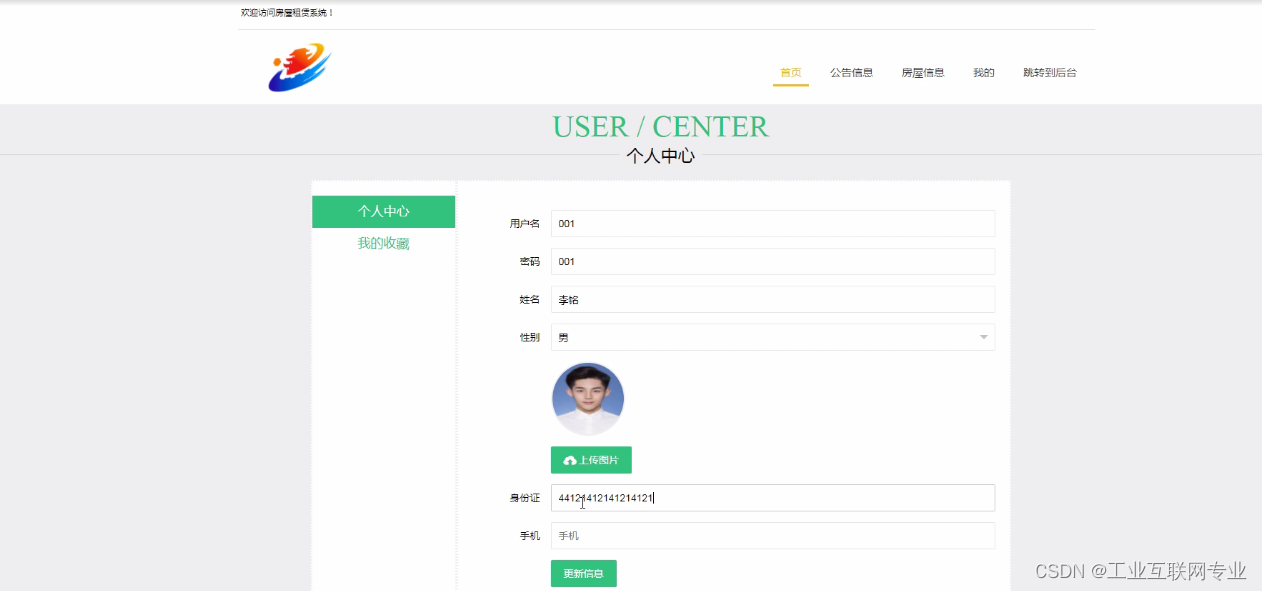Open the 房屋信息 menu item
This screenshot has height=591, width=1262.
[922, 72]
